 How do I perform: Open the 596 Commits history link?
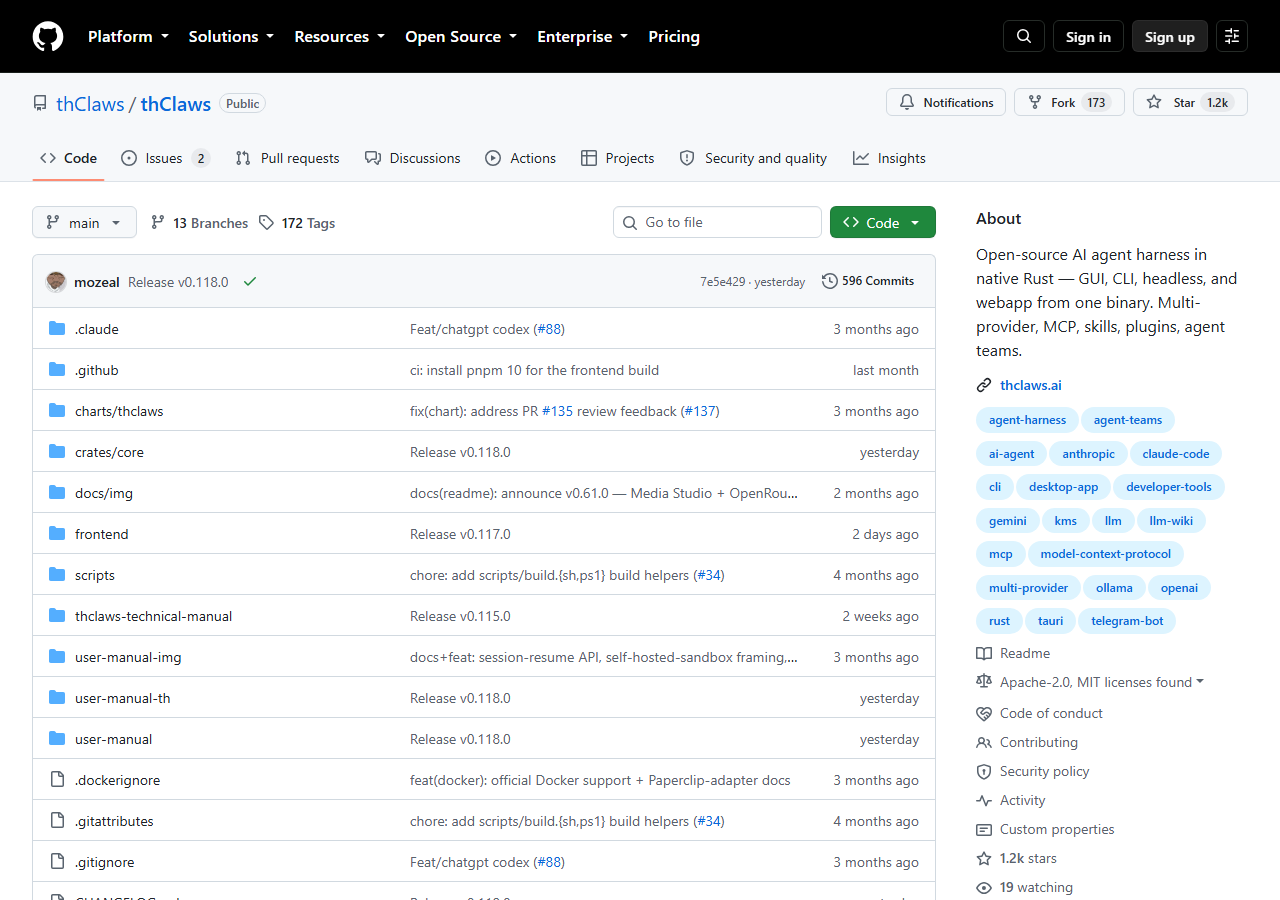(868, 281)
